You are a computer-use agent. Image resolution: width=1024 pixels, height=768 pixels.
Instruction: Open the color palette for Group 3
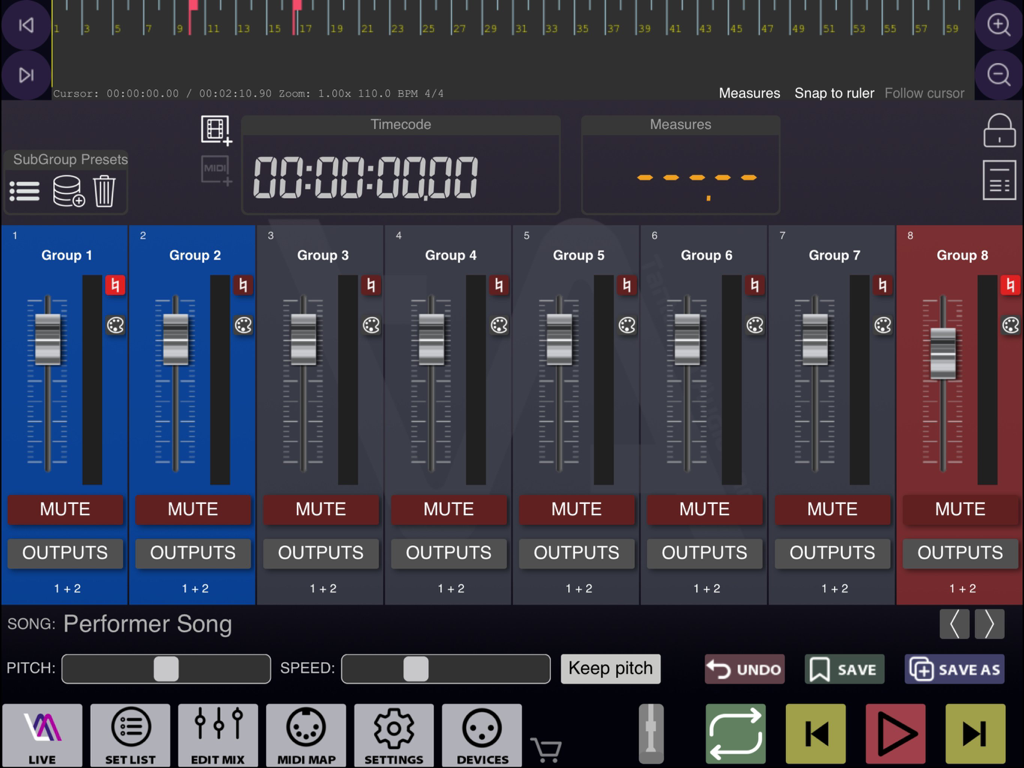point(371,325)
